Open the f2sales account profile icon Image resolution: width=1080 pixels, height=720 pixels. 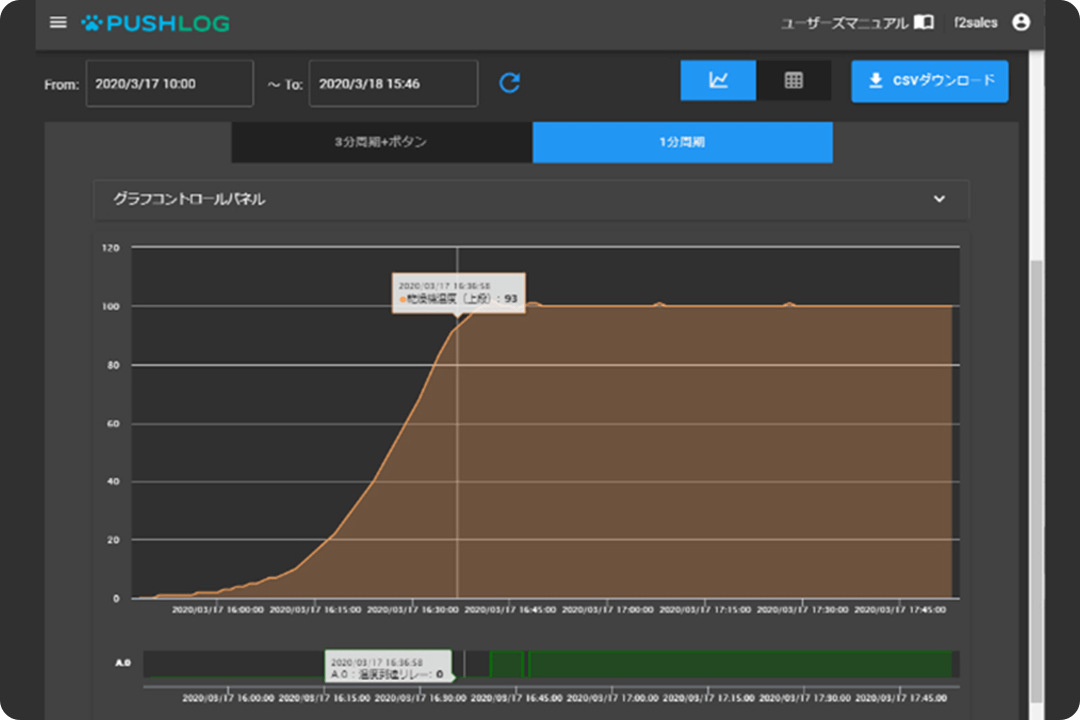(1020, 22)
